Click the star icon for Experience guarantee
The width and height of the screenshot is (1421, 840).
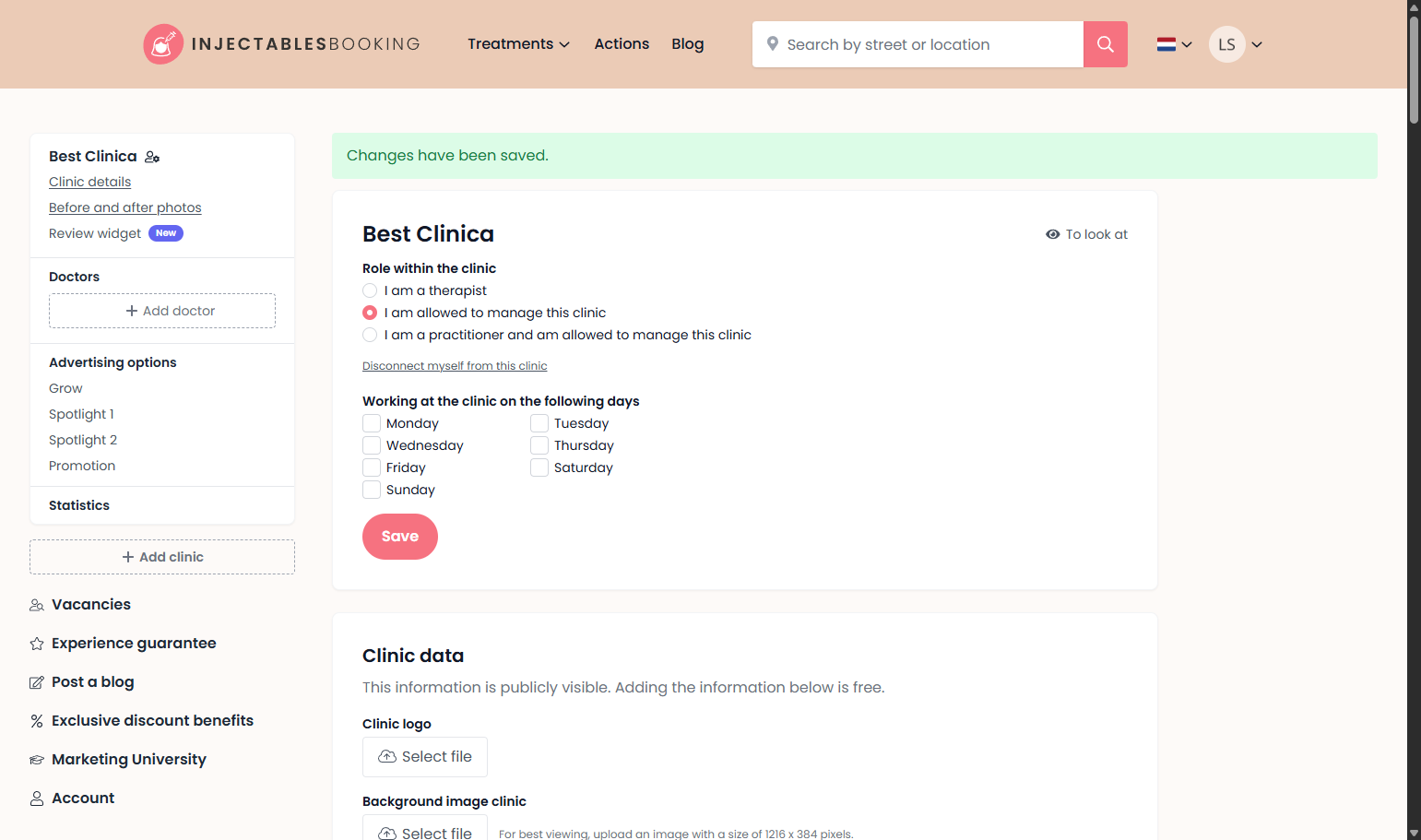(x=37, y=644)
